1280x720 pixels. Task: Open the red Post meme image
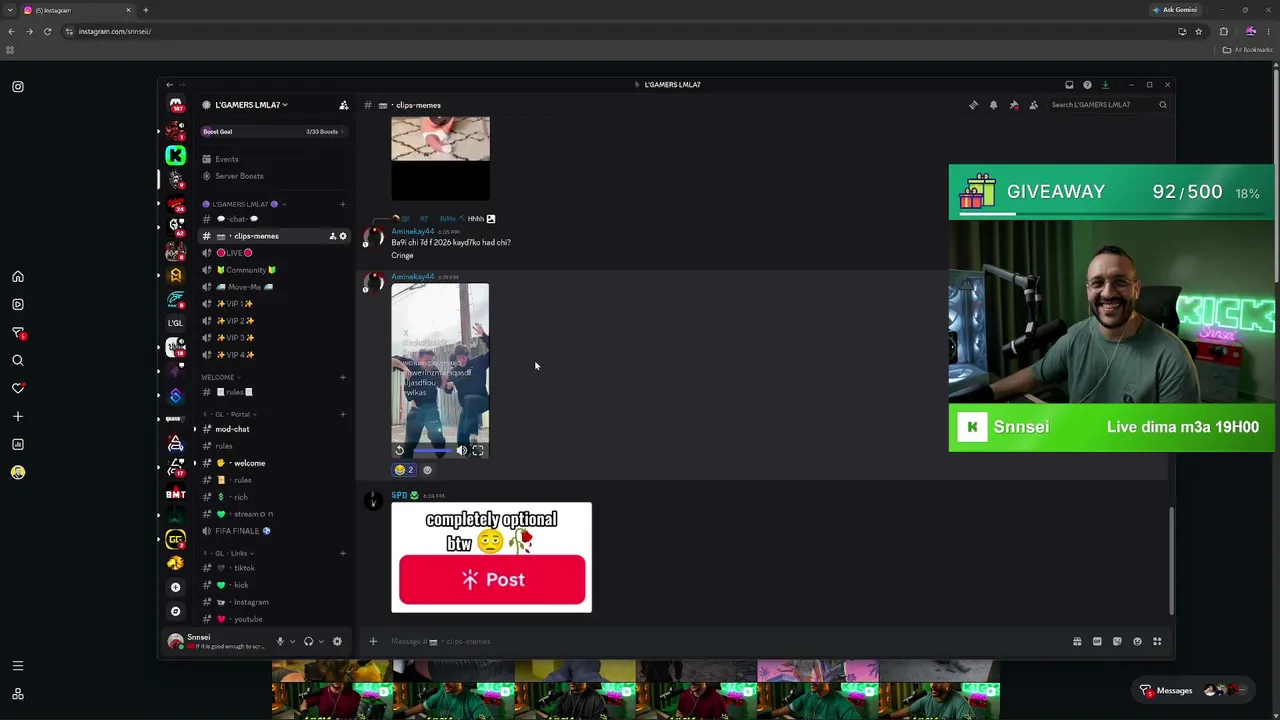coord(491,557)
